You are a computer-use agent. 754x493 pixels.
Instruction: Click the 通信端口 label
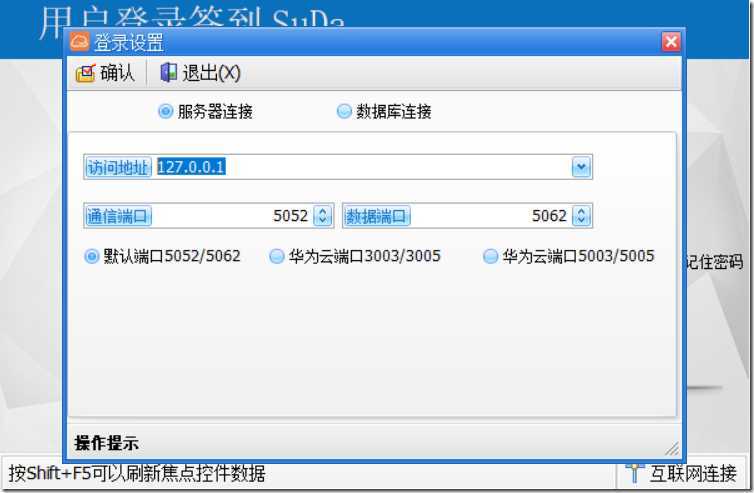pos(118,216)
